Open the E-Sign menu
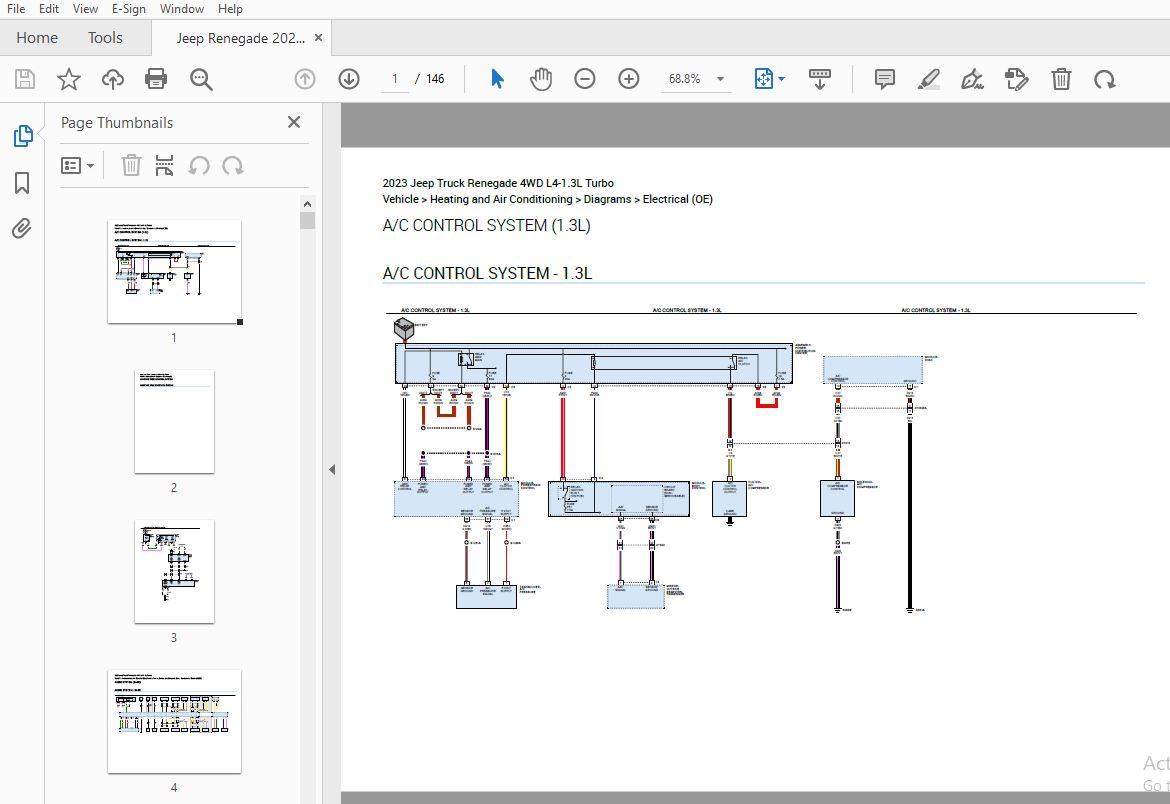Viewport: 1170px width, 804px height. pyautogui.click(x=128, y=9)
